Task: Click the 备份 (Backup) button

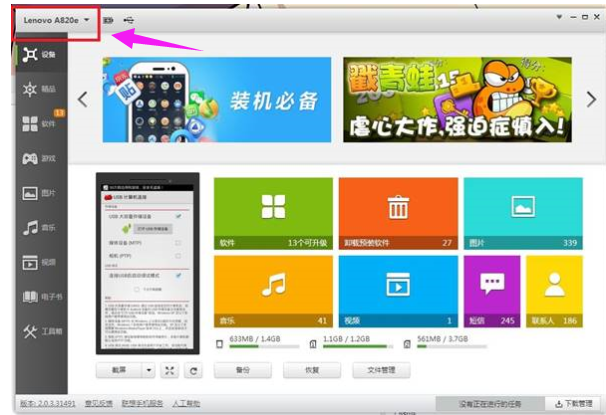Action: (x=243, y=370)
